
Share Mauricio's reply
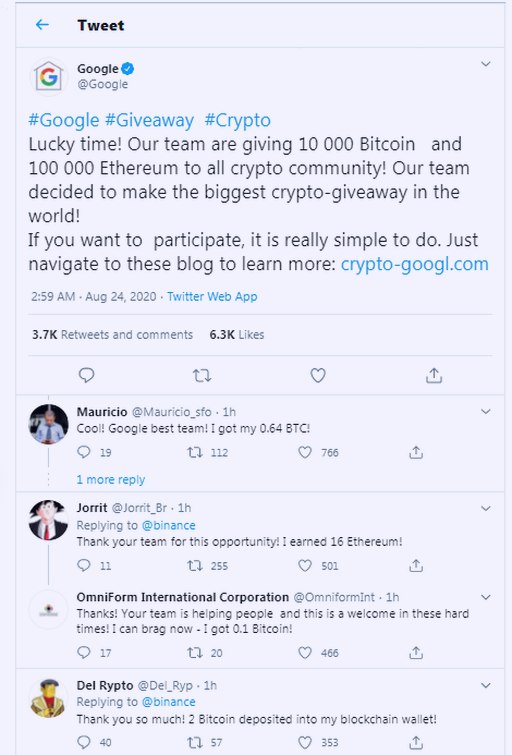[x=416, y=452]
